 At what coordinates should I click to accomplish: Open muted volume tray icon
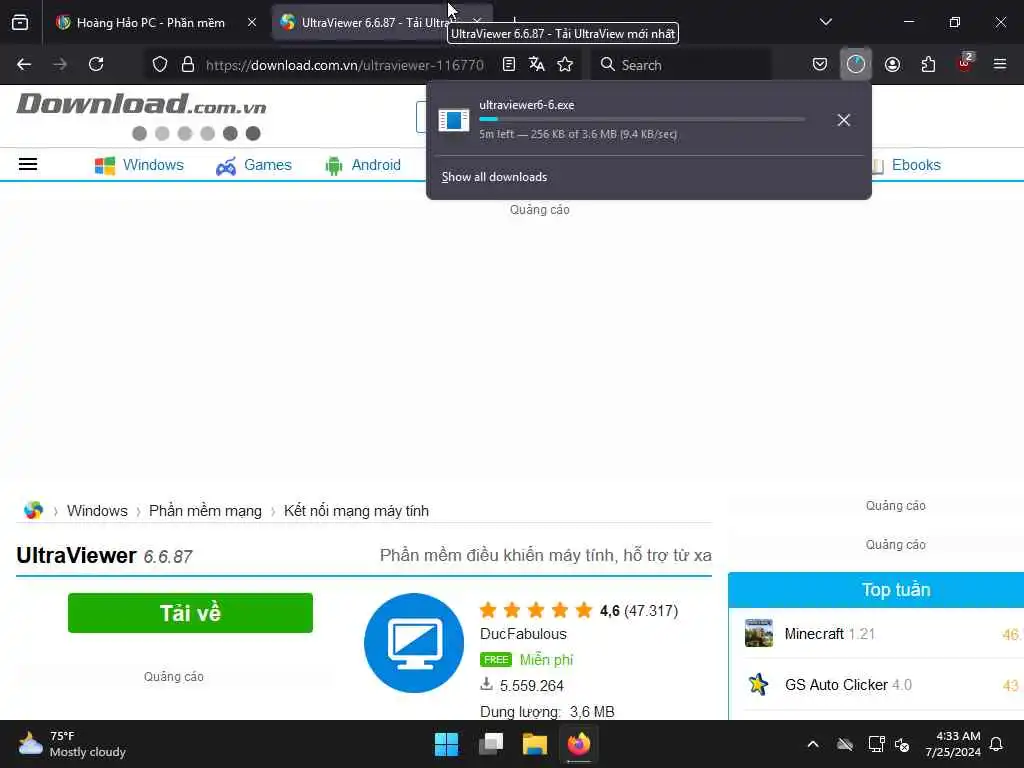click(902, 744)
